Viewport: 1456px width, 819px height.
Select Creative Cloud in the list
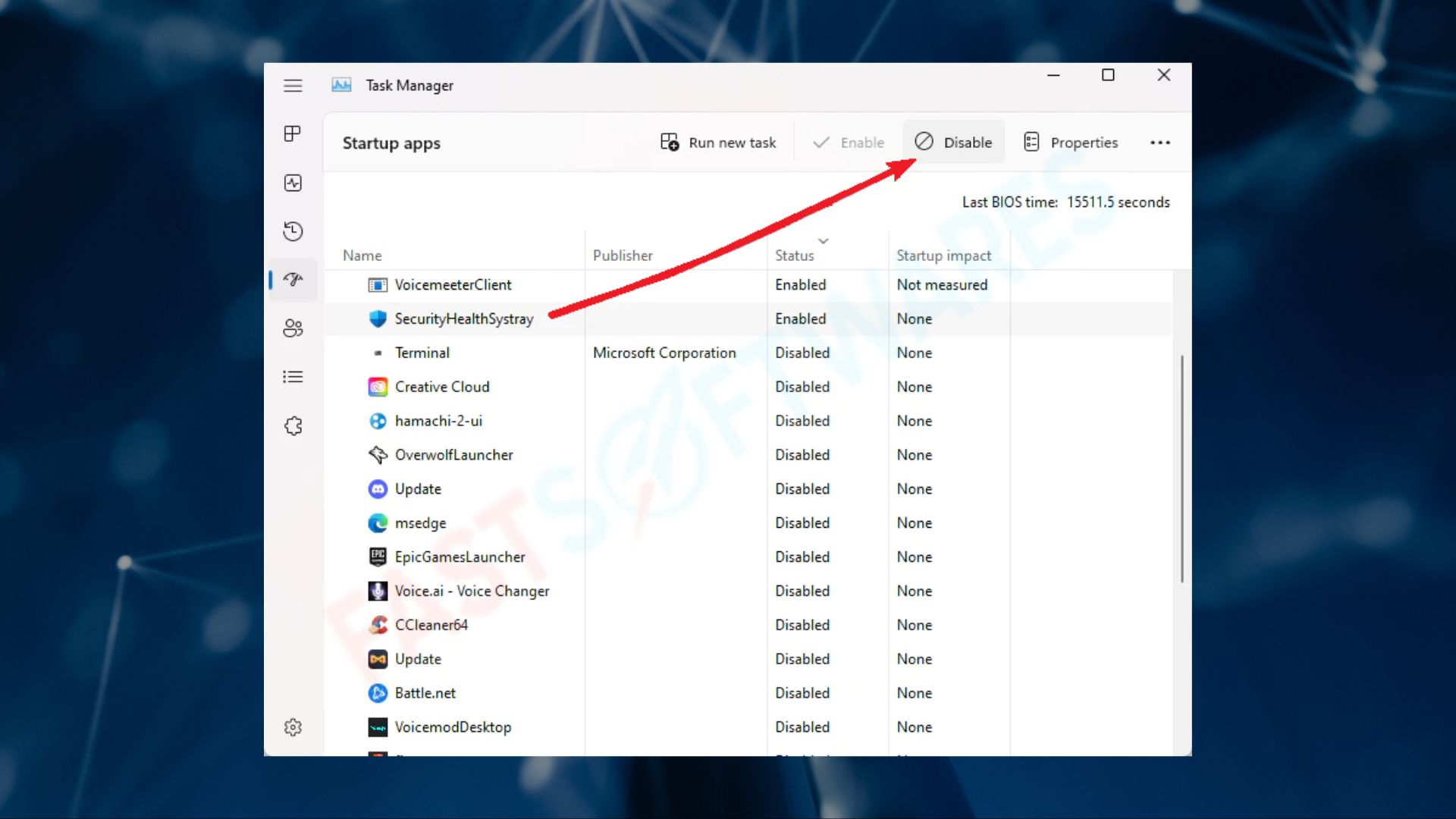pyautogui.click(x=442, y=388)
